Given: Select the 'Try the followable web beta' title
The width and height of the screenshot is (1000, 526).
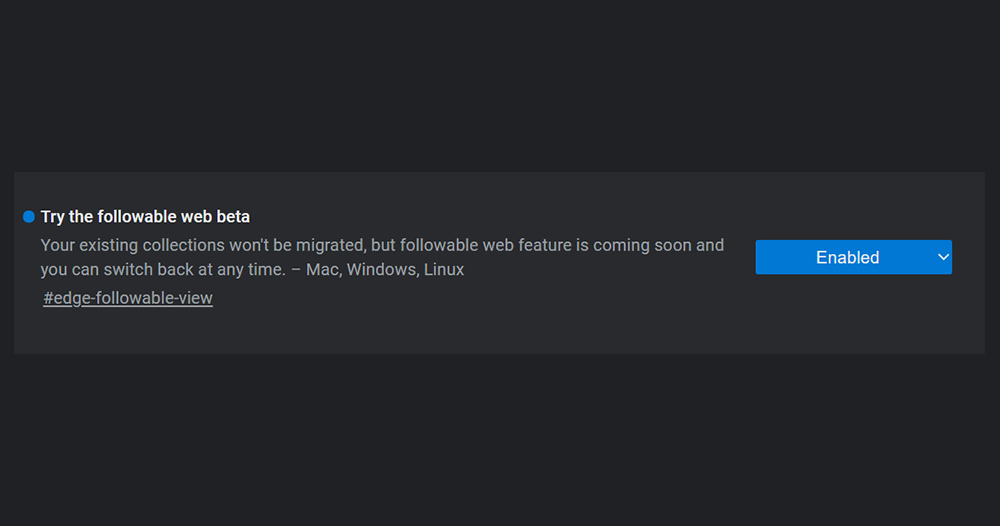Looking at the screenshot, I should tap(145, 217).
